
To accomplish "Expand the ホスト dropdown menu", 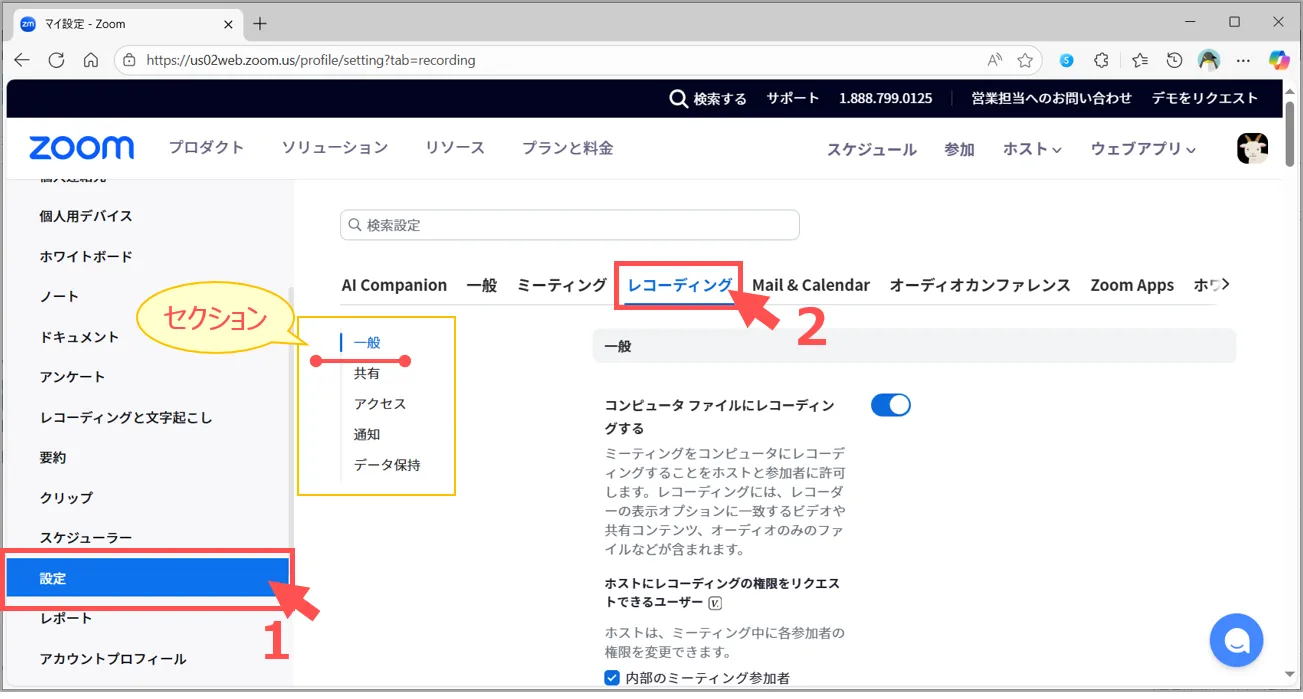I will 1032,149.
